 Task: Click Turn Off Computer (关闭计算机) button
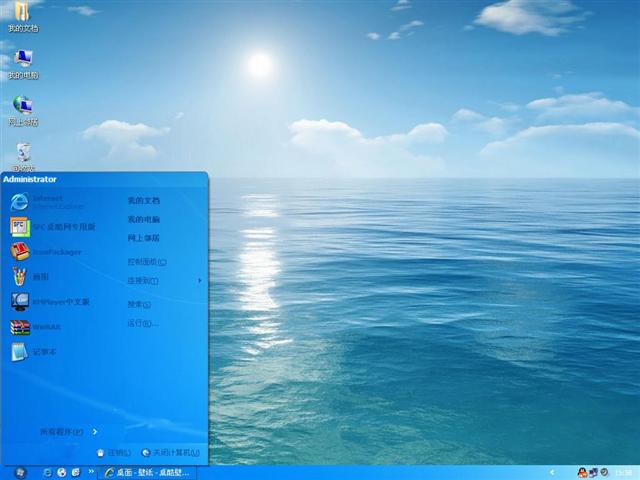click(171, 453)
